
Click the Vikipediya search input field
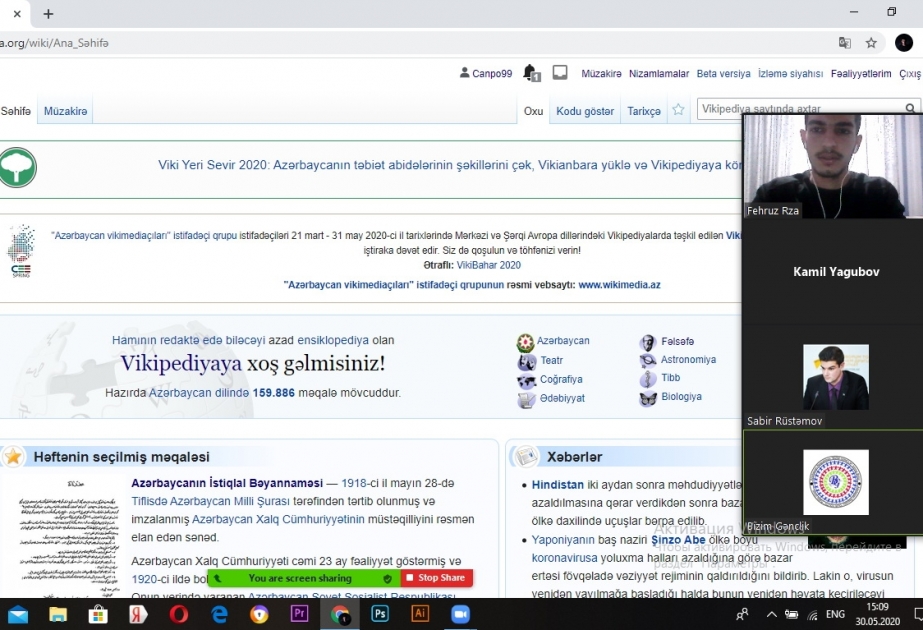pyautogui.click(x=799, y=108)
